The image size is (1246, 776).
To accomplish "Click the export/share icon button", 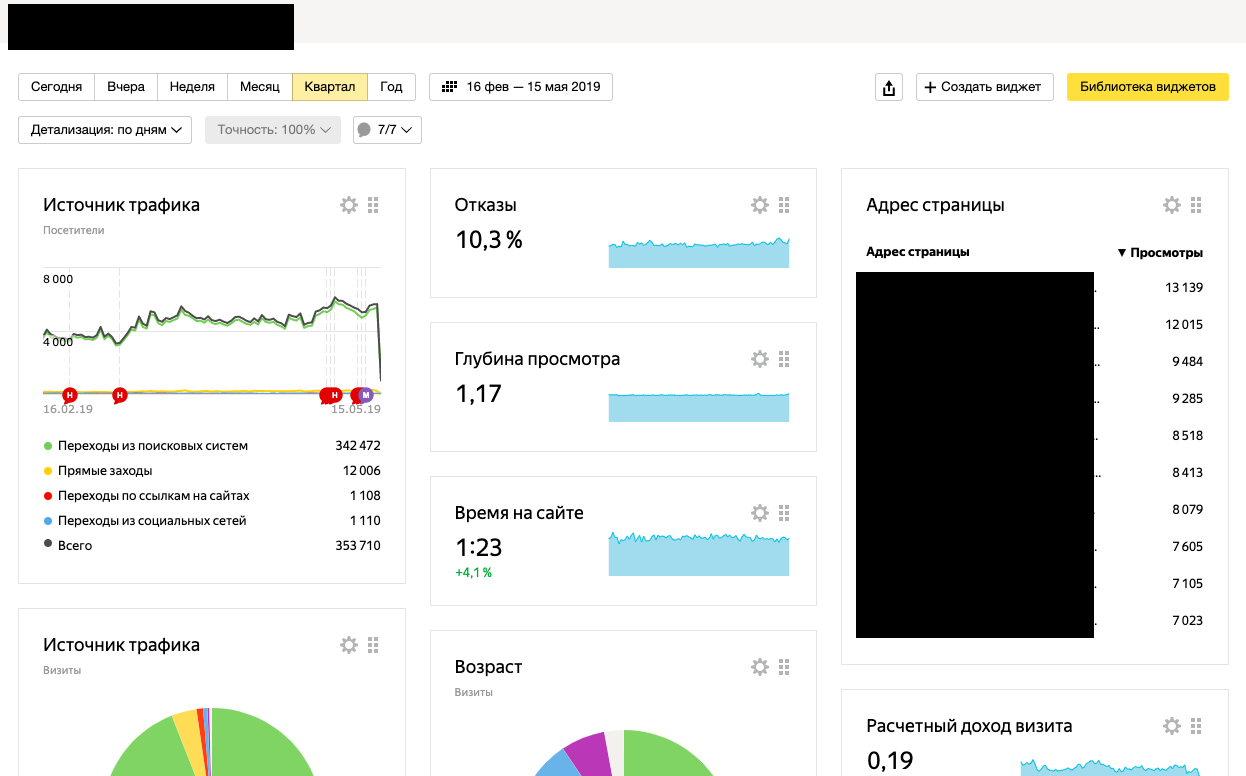I will 889,87.
